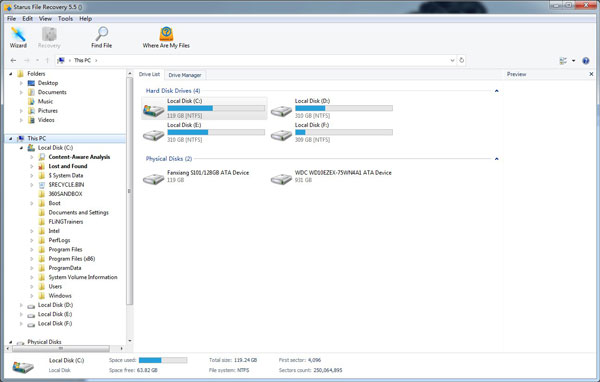The image size is (600, 382).
Task: Open the File menu
Action: click(x=11, y=18)
